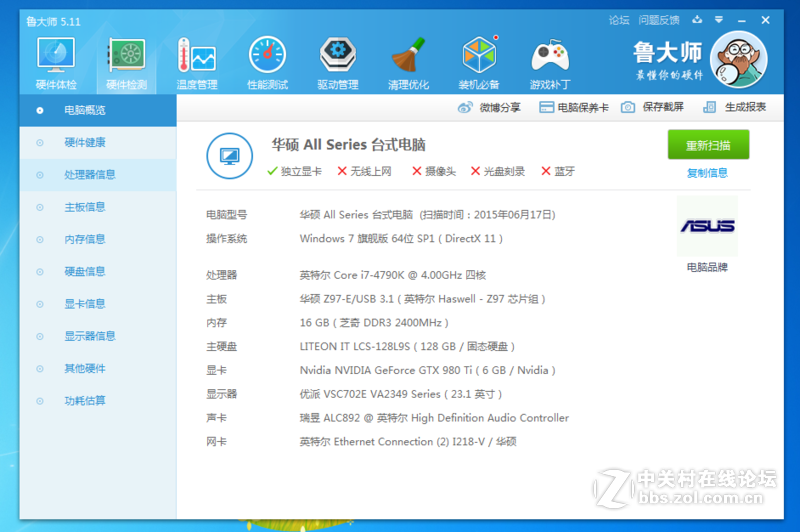The width and height of the screenshot is (800, 532).
Task: Launch 性能测试 performance test
Action: point(267,63)
